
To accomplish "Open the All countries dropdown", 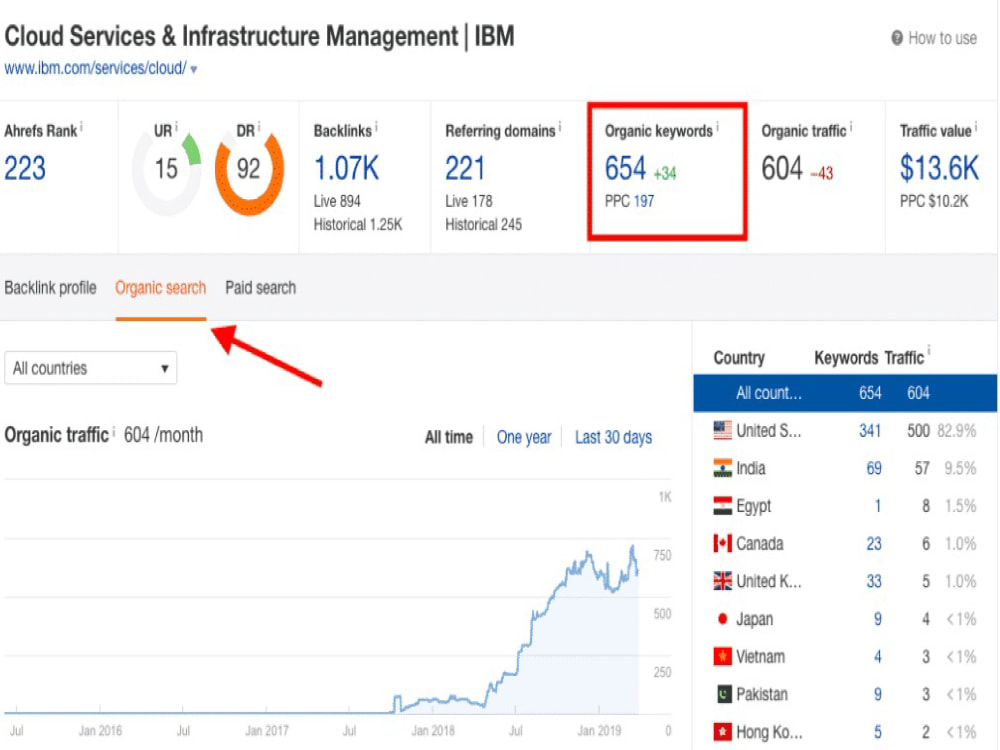I will (x=91, y=368).
